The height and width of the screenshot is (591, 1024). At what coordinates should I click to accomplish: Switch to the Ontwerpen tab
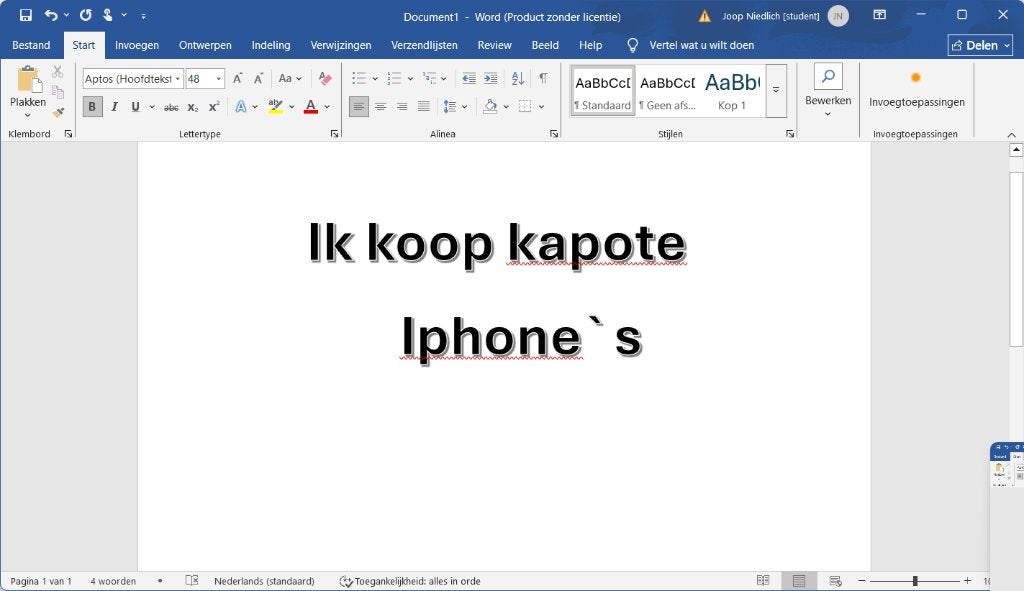click(205, 45)
